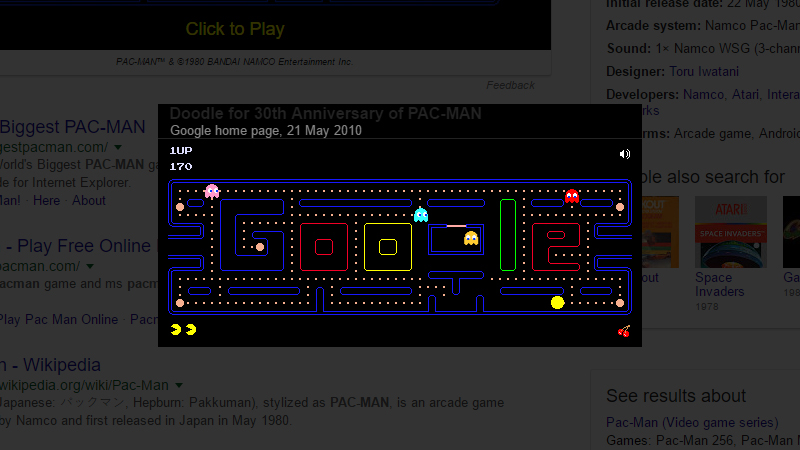Click the first remaining life icon
800x450 pixels.
tap(176, 330)
